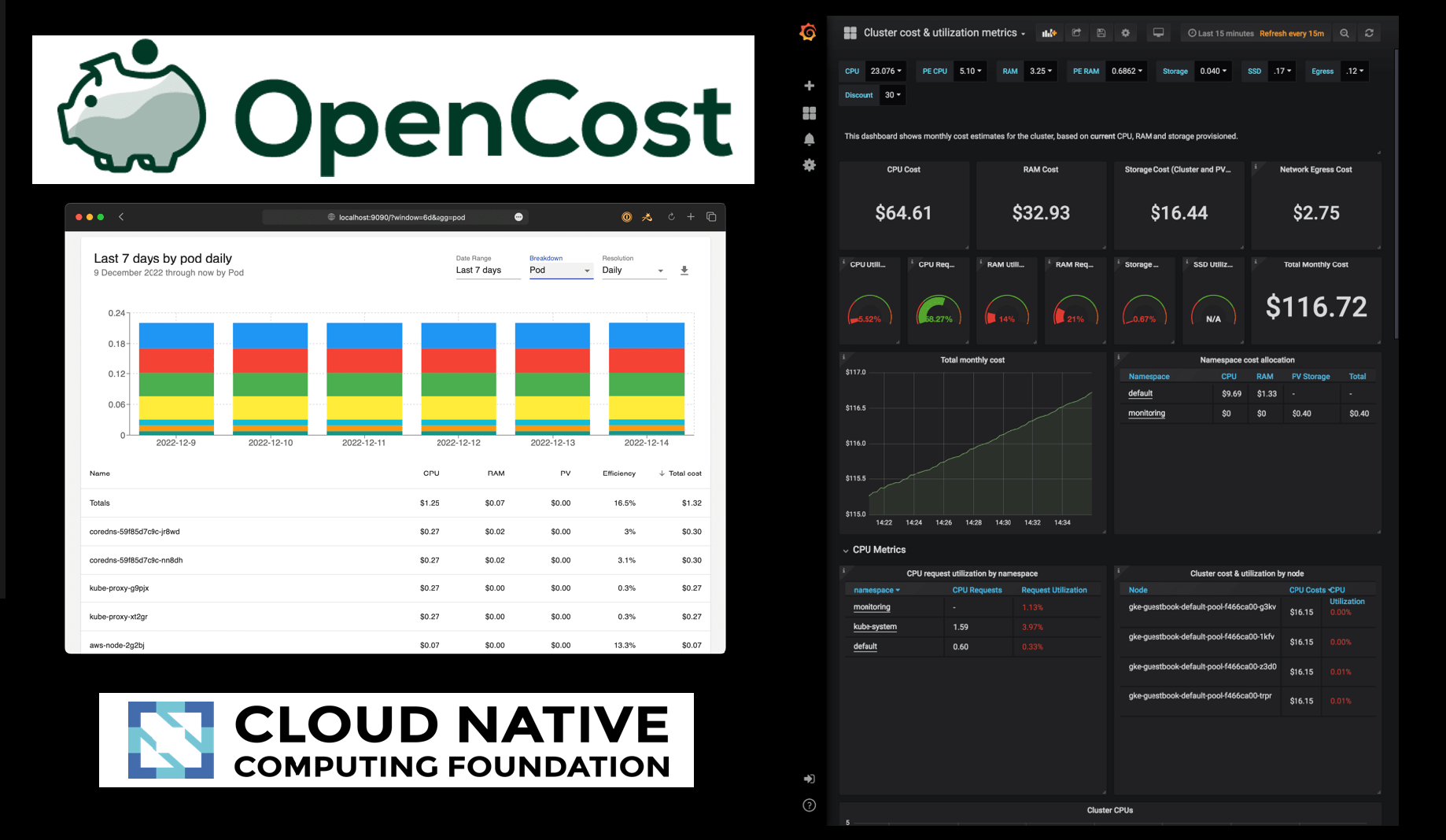Sort OpenCost table by Total cost

tap(681, 473)
